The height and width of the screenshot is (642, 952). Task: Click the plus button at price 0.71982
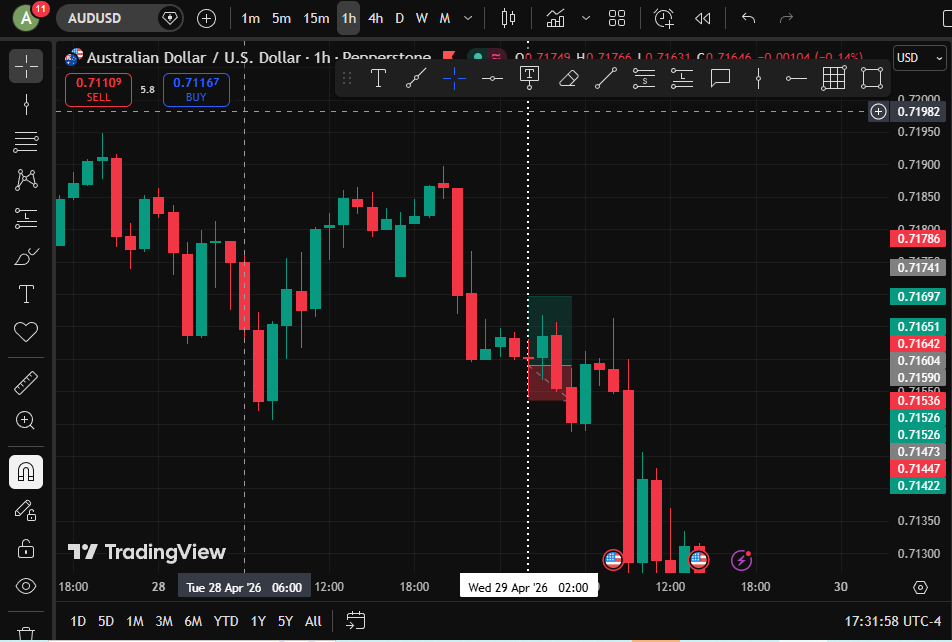pyautogui.click(x=879, y=111)
